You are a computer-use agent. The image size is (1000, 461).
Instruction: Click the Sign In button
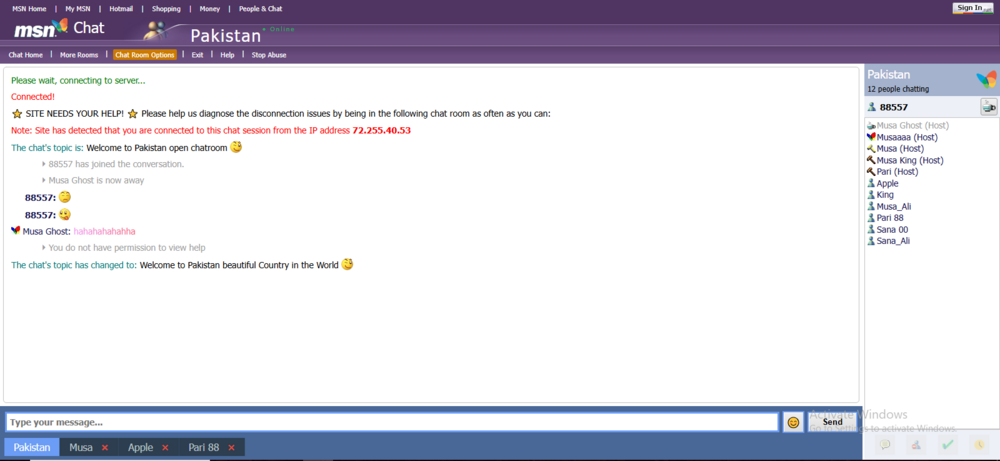[x=973, y=8]
